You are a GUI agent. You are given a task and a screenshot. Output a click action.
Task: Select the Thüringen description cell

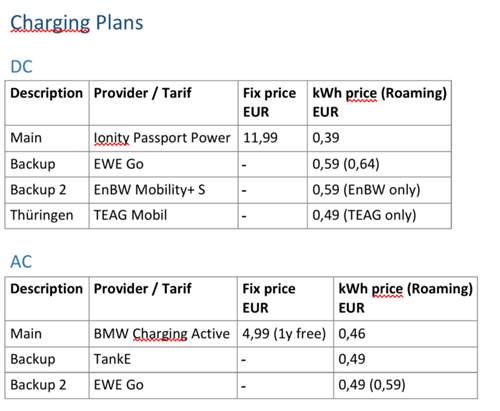pyautogui.click(x=47, y=216)
